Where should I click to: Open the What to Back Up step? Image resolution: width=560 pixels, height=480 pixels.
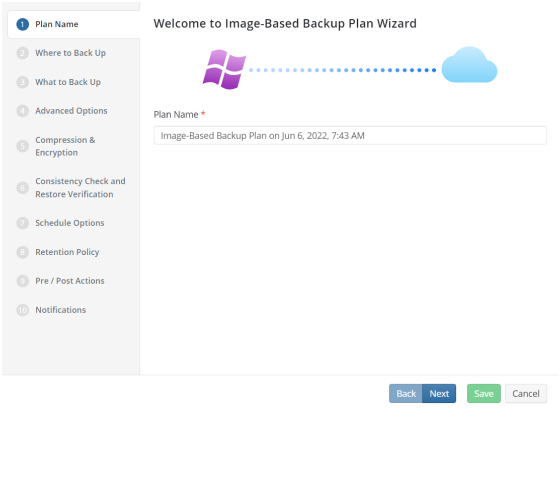click(68, 82)
